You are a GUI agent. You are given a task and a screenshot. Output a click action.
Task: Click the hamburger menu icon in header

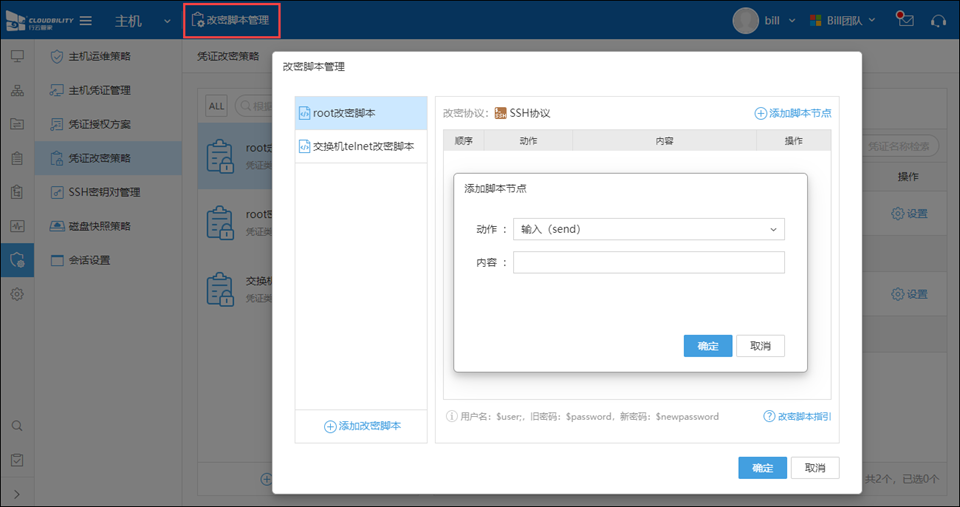click(86, 20)
